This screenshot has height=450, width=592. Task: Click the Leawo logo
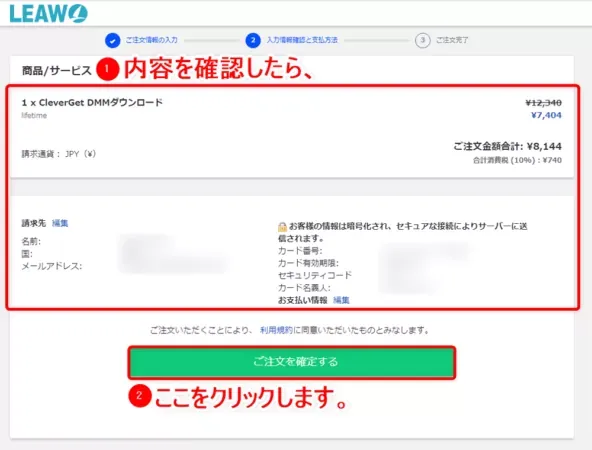pos(49,14)
